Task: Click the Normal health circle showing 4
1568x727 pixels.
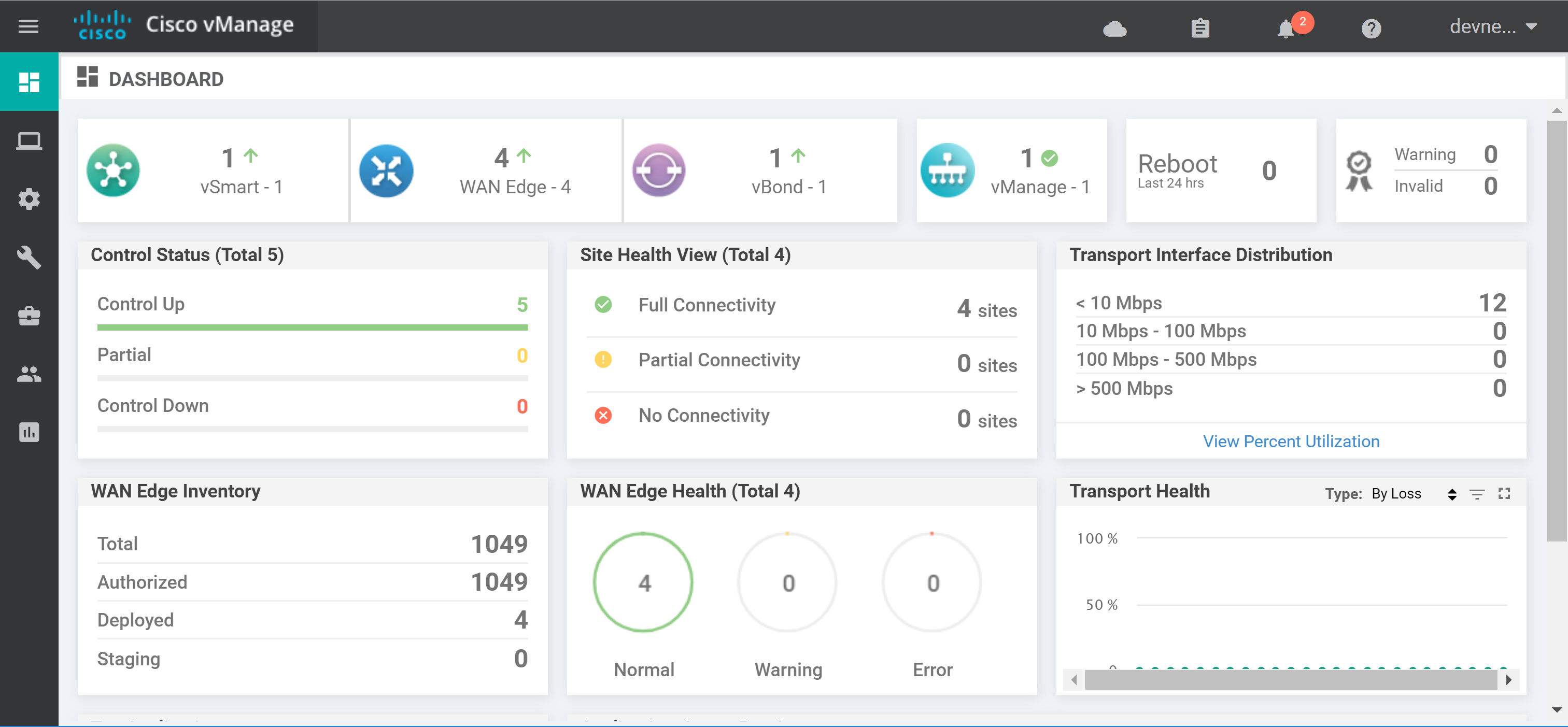Action: click(643, 582)
